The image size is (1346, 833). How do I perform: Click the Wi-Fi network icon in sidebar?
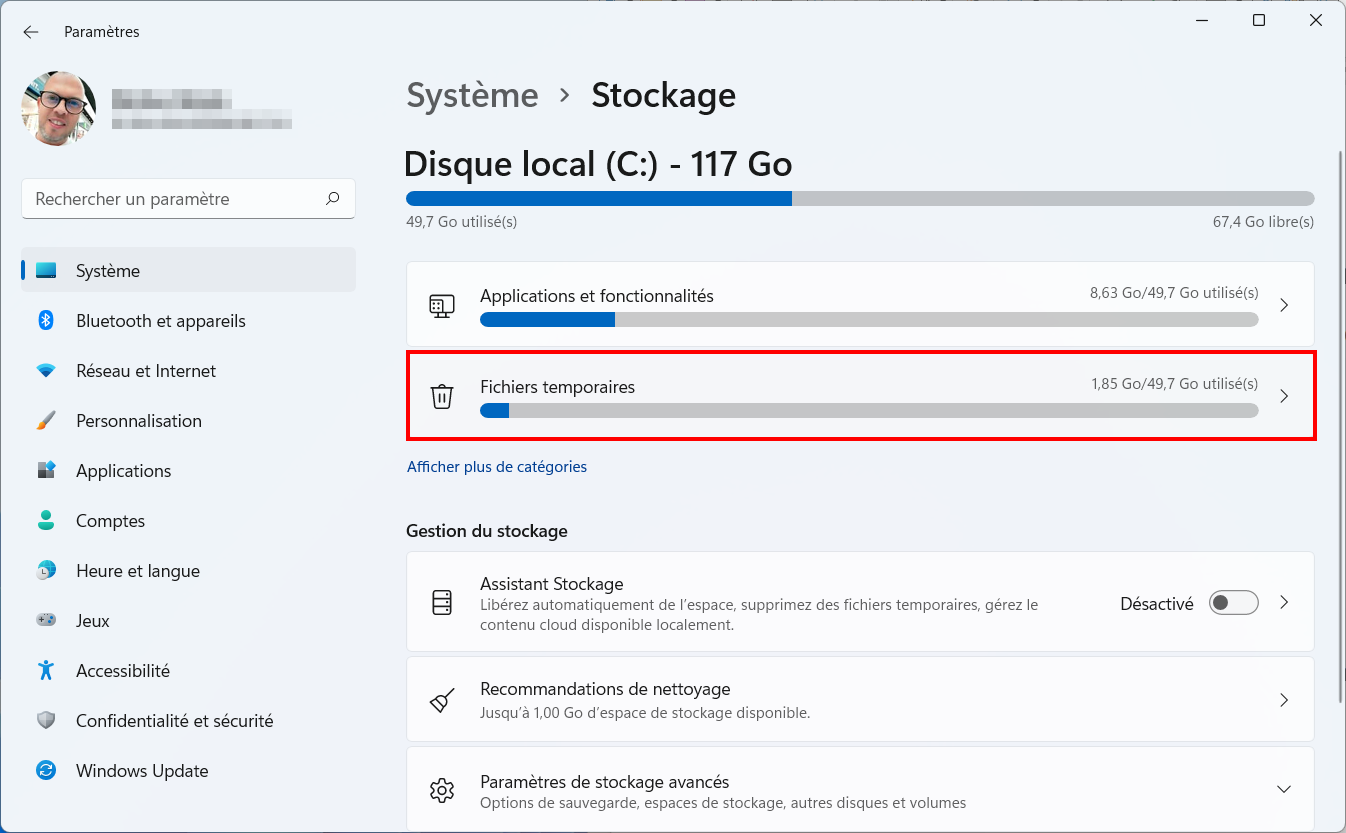(x=46, y=371)
